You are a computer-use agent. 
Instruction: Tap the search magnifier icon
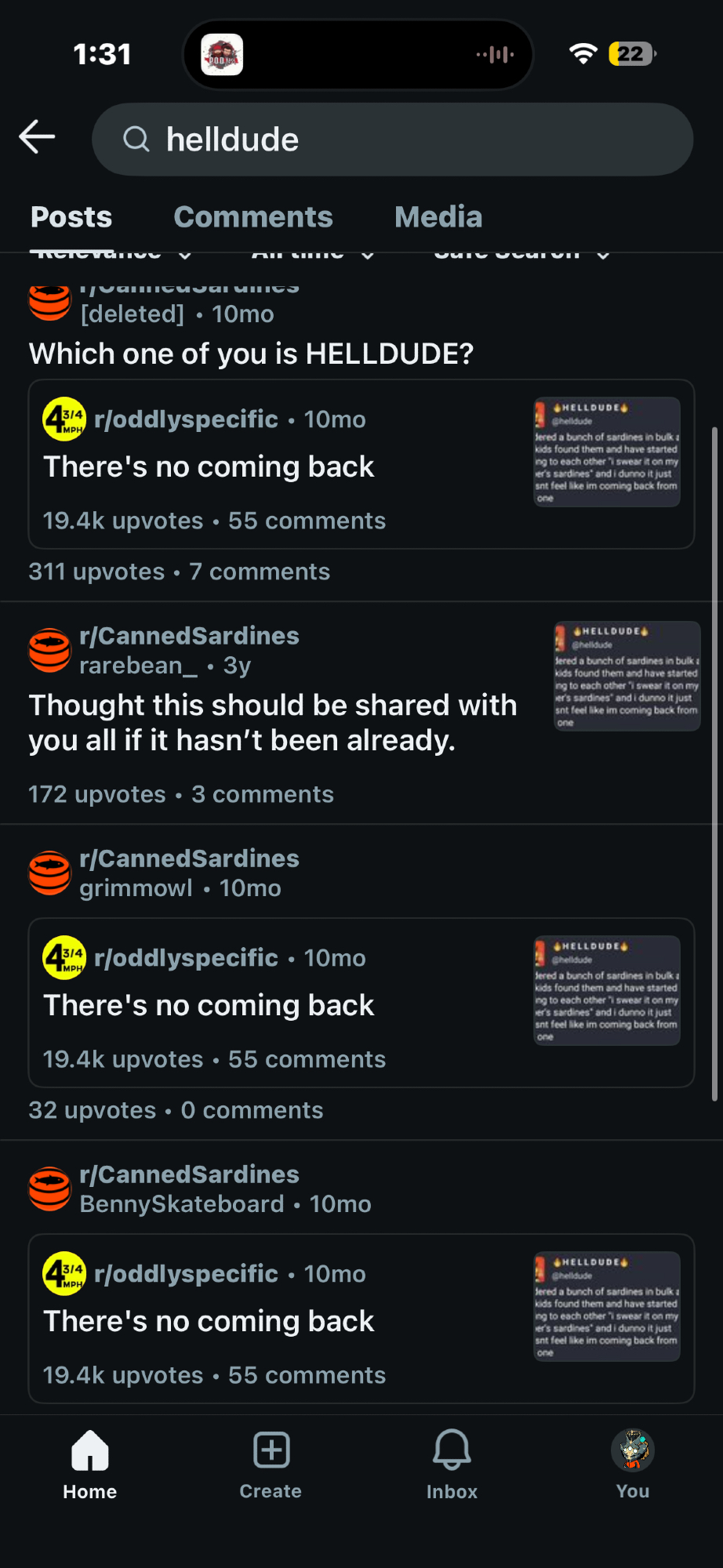click(x=136, y=140)
